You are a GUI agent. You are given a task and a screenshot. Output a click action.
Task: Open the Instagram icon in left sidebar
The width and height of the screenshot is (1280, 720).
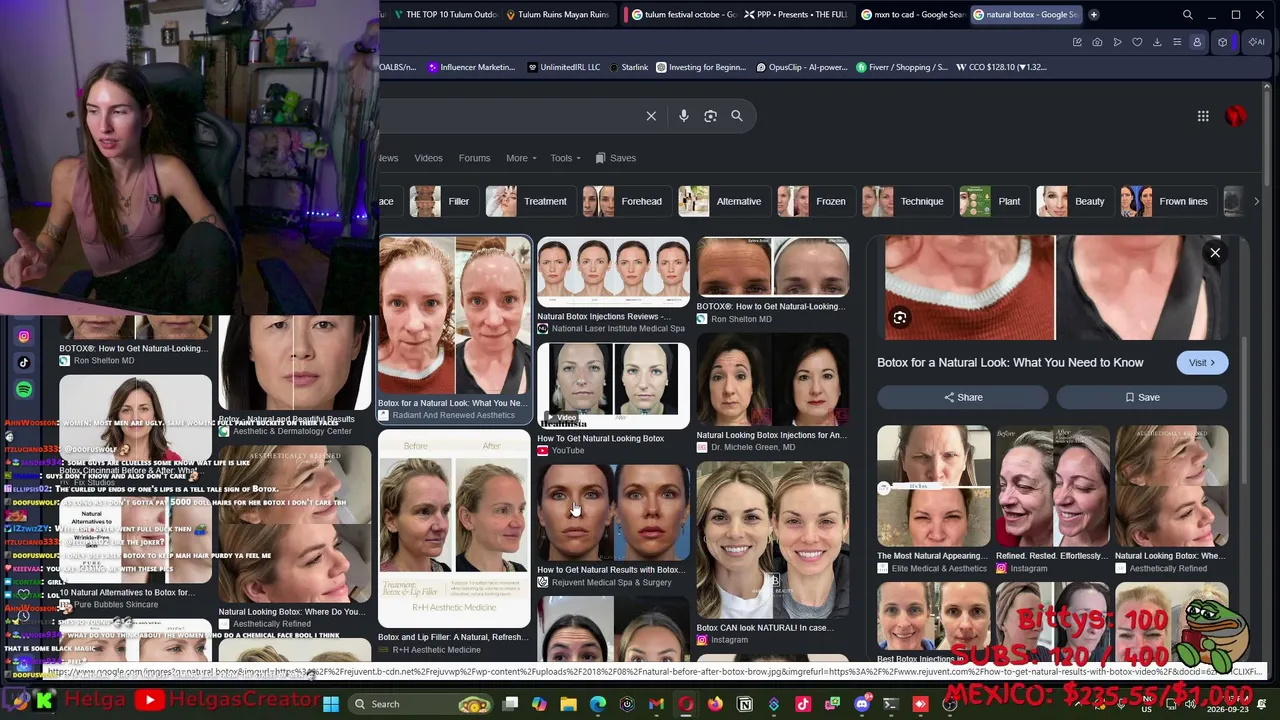(x=24, y=337)
